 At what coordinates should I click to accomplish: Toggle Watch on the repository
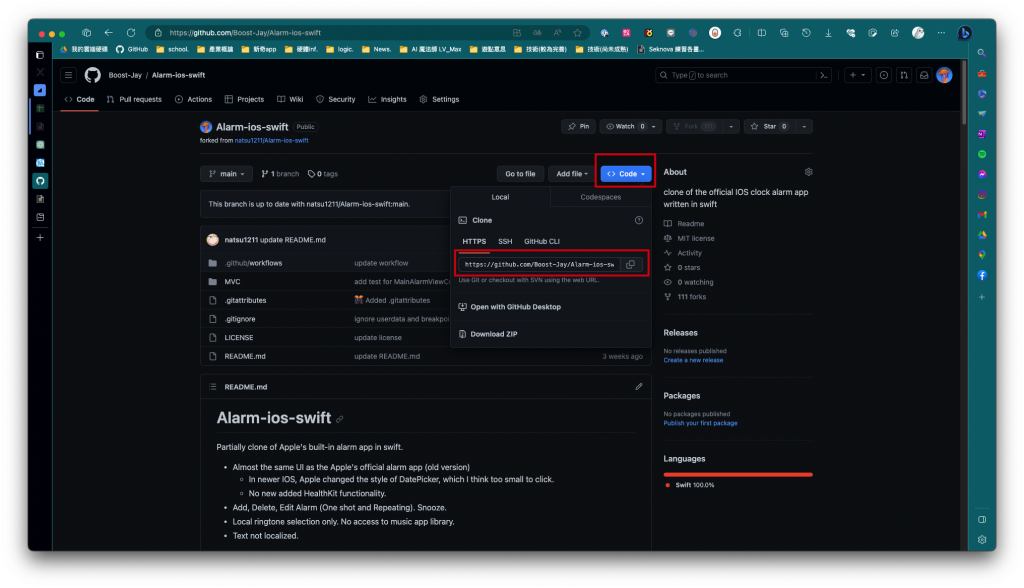[626, 127]
